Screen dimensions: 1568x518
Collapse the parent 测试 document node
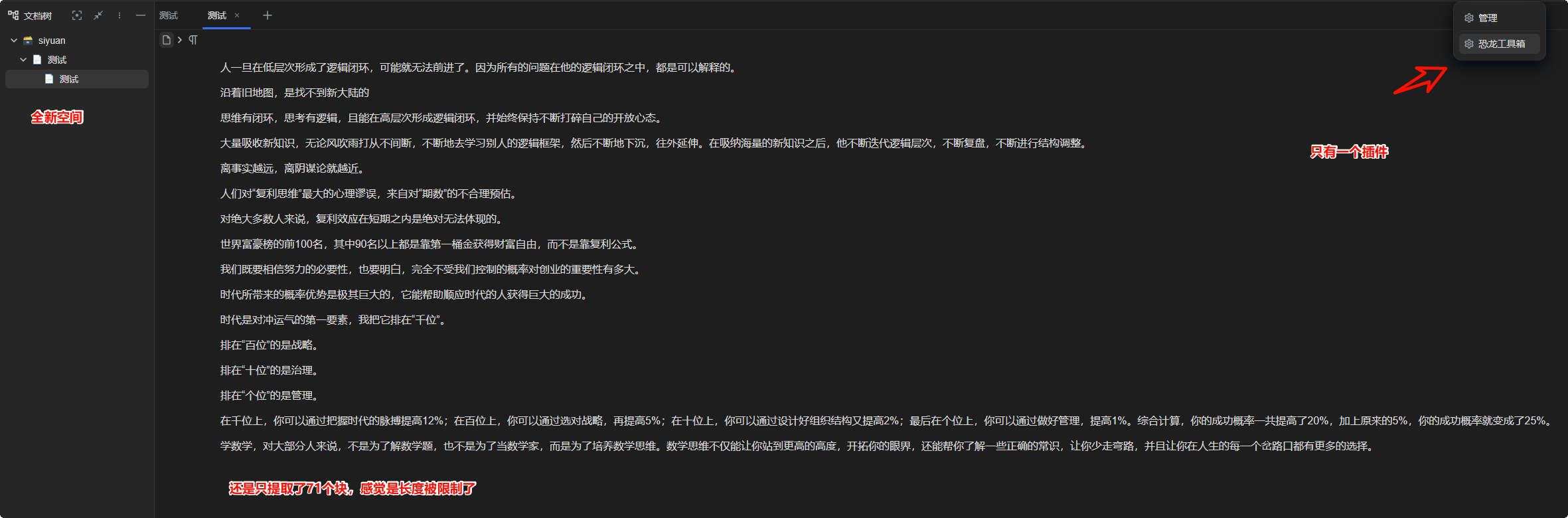point(23,60)
